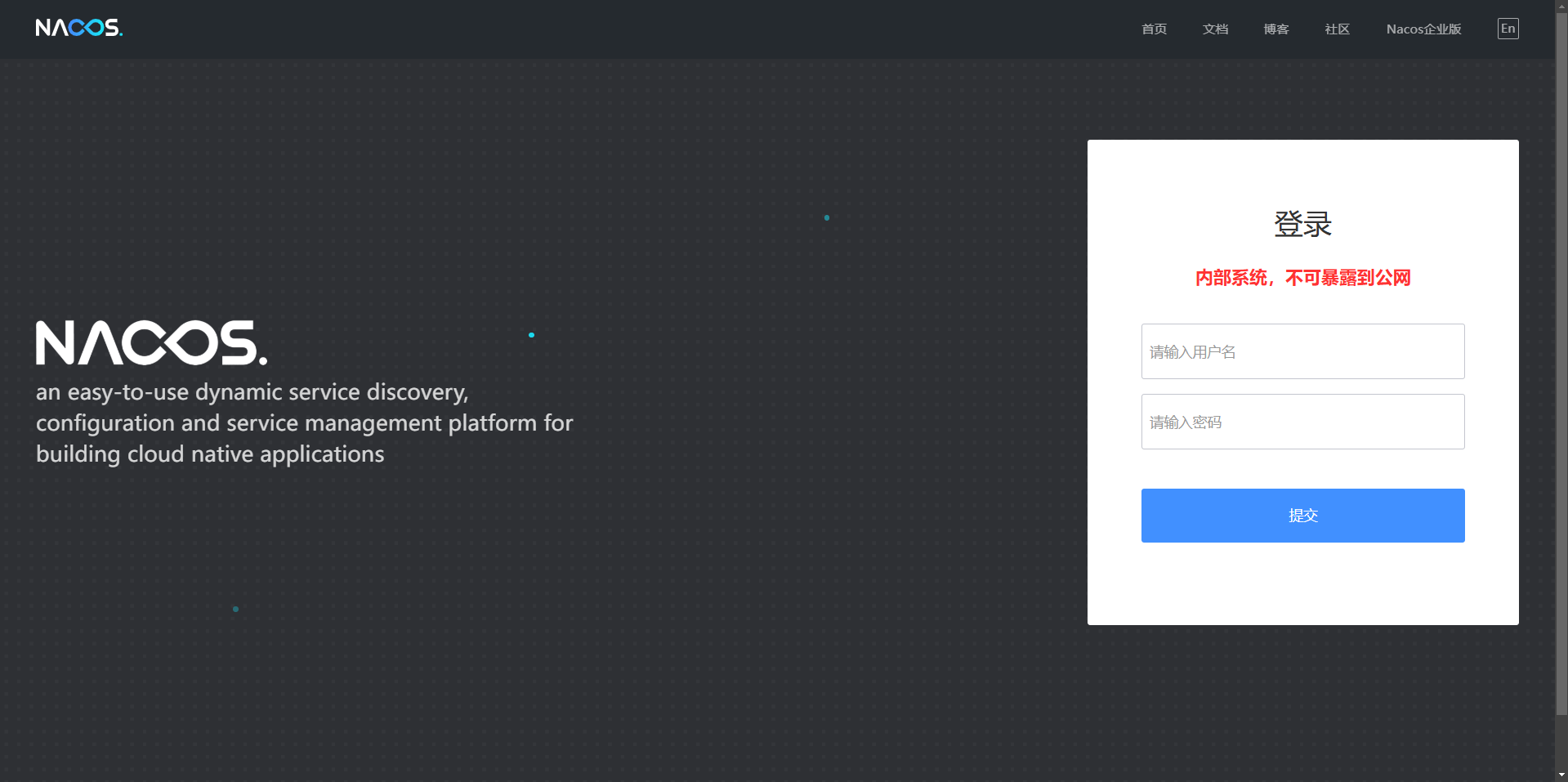This screenshot has height=782, width=1568.
Task: Click the vertical page scrollbar thumb
Action: pyautogui.click(x=1561, y=364)
